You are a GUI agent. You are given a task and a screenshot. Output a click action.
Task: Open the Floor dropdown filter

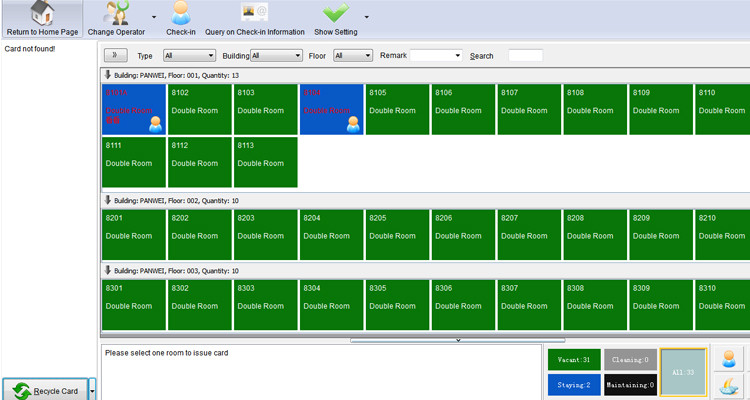(353, 56)
